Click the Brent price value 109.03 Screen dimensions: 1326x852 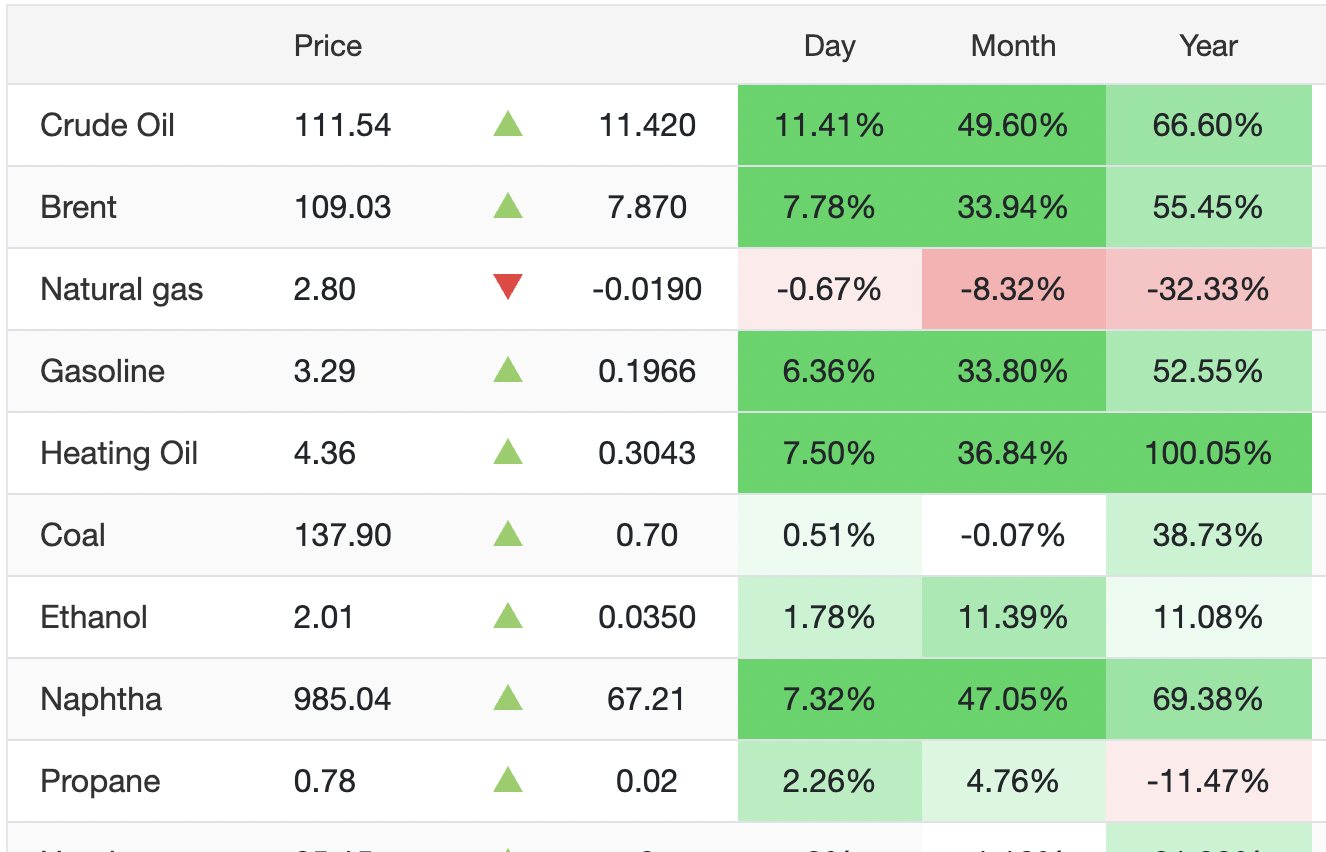(342, 208)
